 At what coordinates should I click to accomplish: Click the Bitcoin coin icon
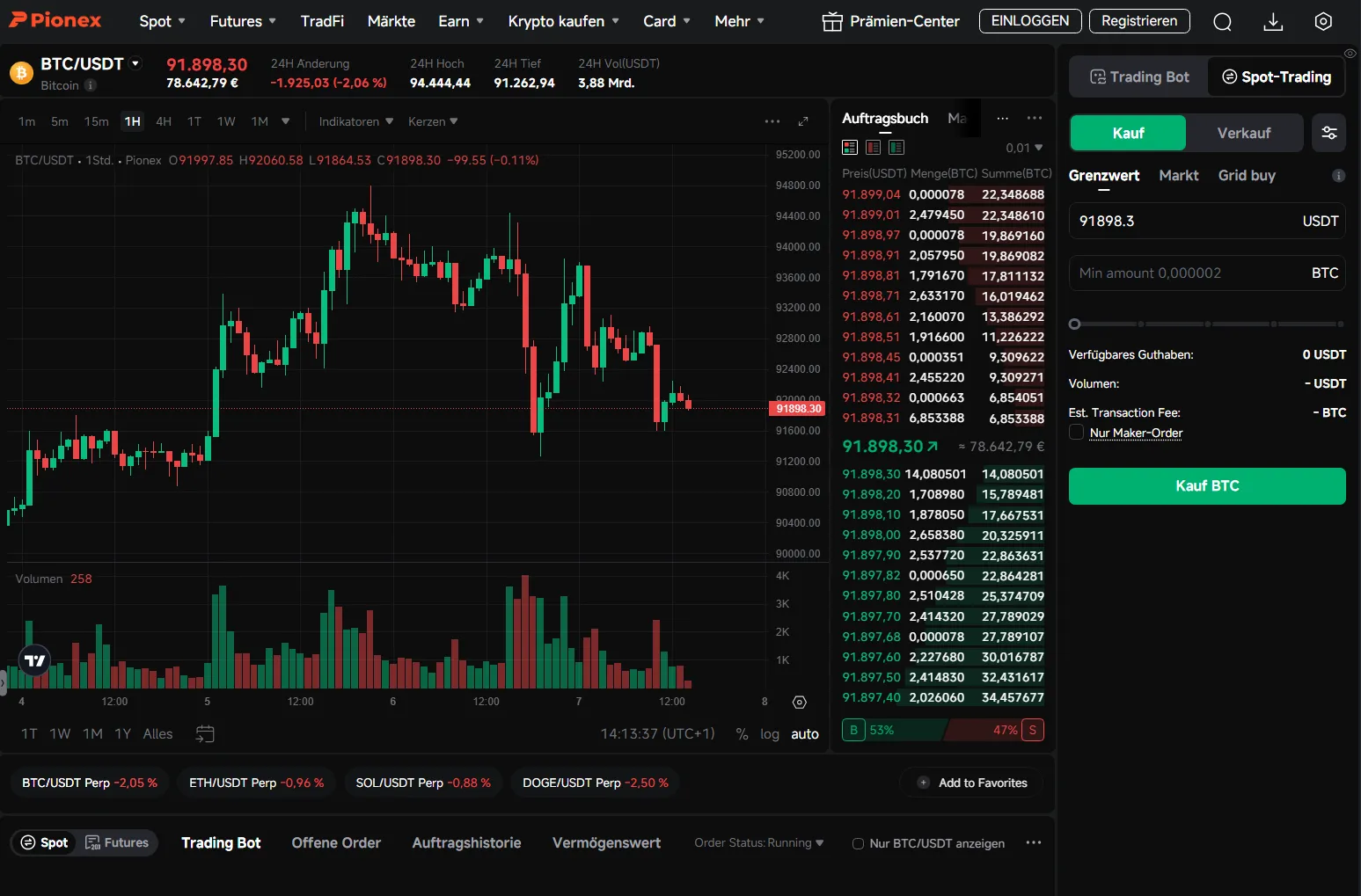coord(21,72)
